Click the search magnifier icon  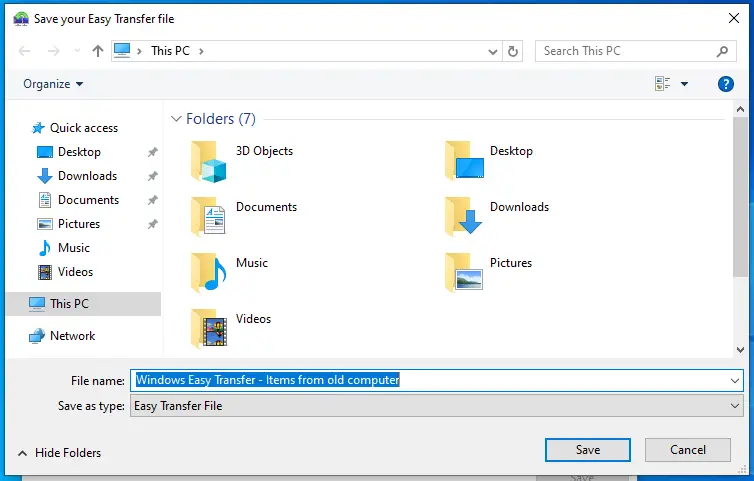tap(722, 51)
